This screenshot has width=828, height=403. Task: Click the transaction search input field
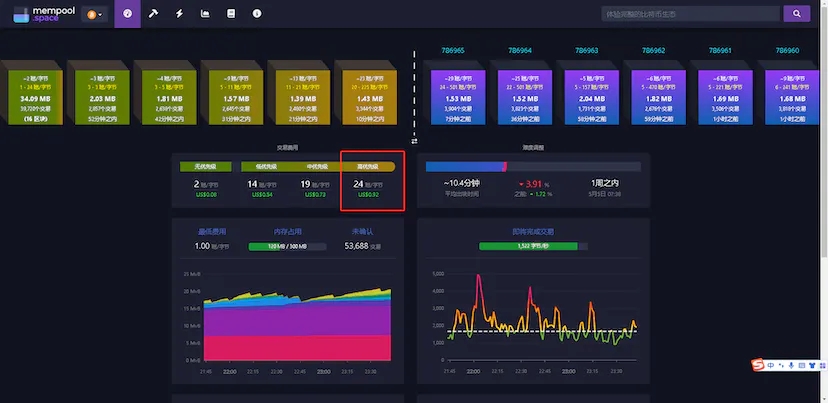click(x=689, y=14)
